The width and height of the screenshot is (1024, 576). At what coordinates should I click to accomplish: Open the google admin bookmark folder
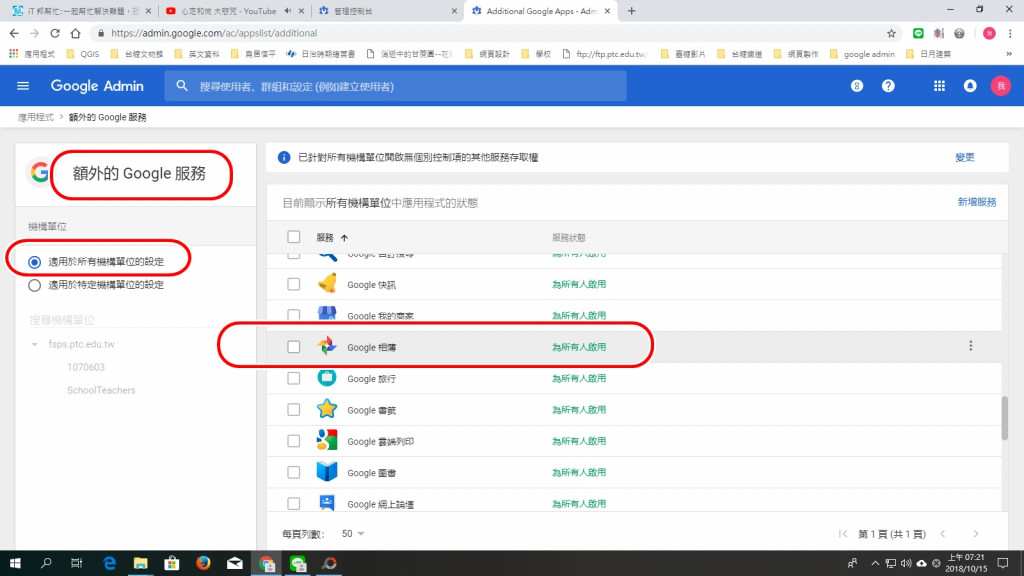pos(862,54)
